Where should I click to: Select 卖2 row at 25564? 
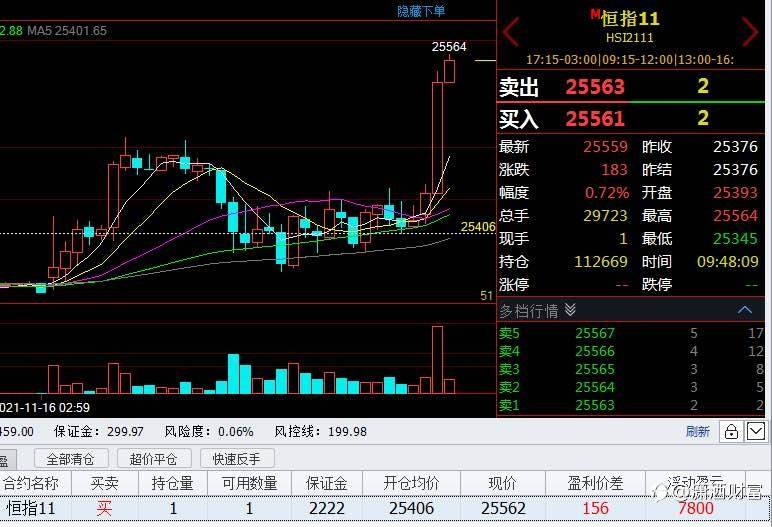click(x=631, y=387)
